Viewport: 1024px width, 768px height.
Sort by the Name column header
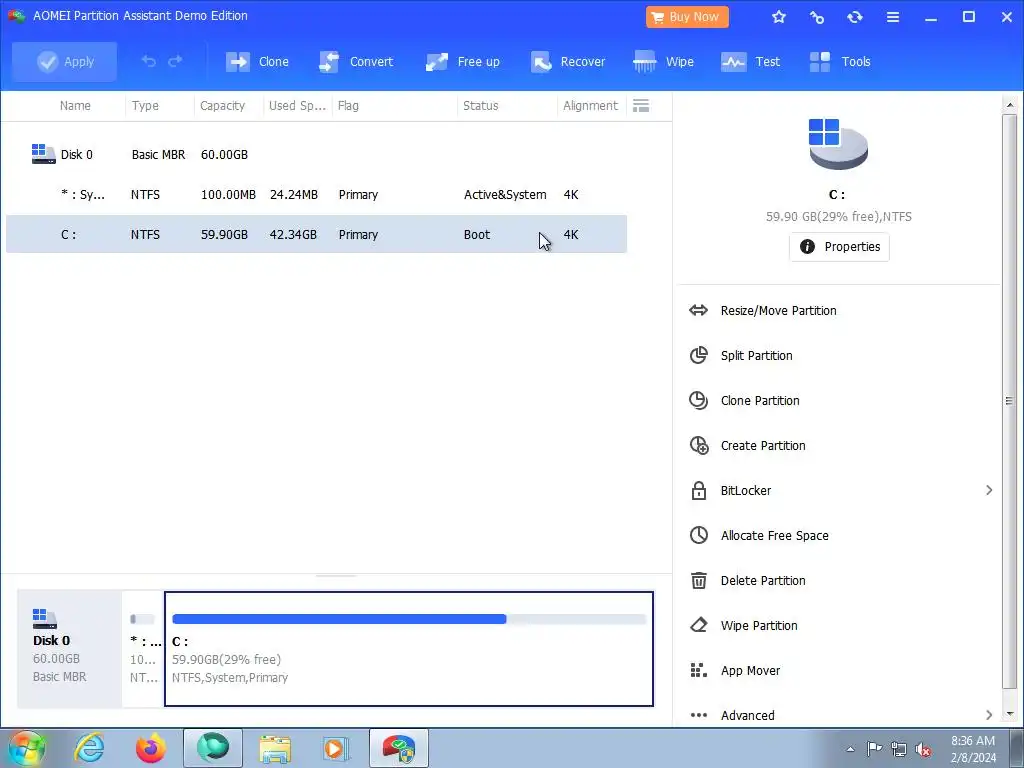(75, 106)
